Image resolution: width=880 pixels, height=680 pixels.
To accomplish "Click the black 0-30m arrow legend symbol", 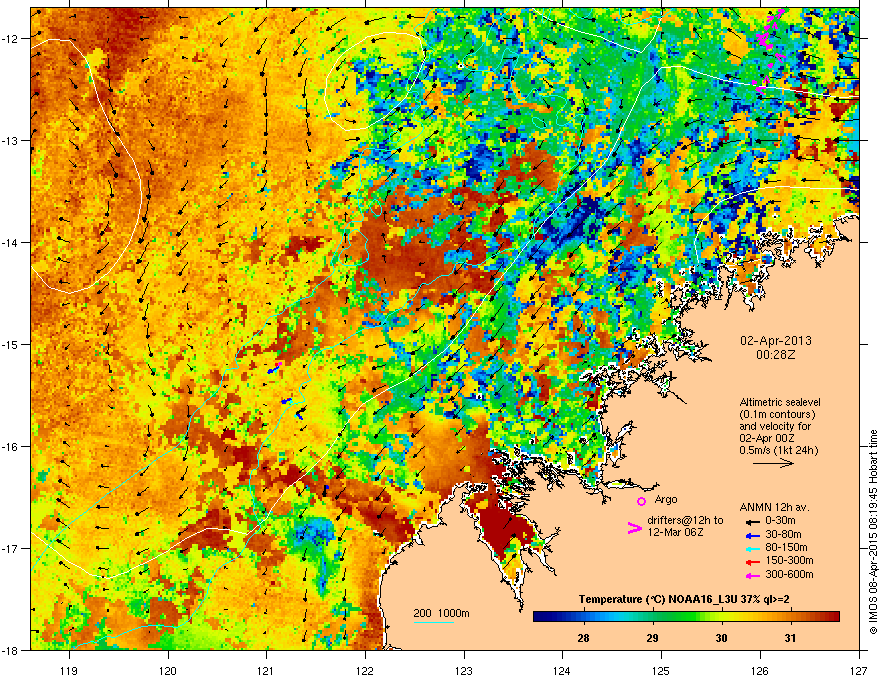I will [x=751, y=521].
